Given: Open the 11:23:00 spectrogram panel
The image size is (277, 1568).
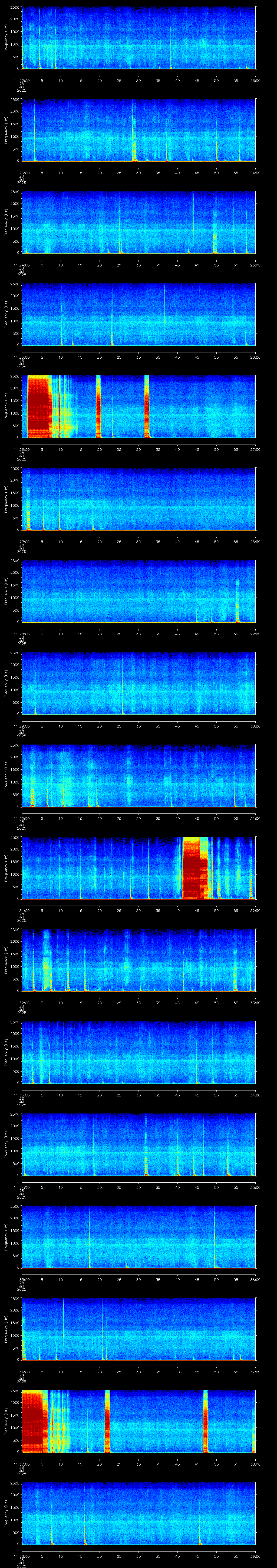Looking at the screenshot, I should tap(138, 130).
